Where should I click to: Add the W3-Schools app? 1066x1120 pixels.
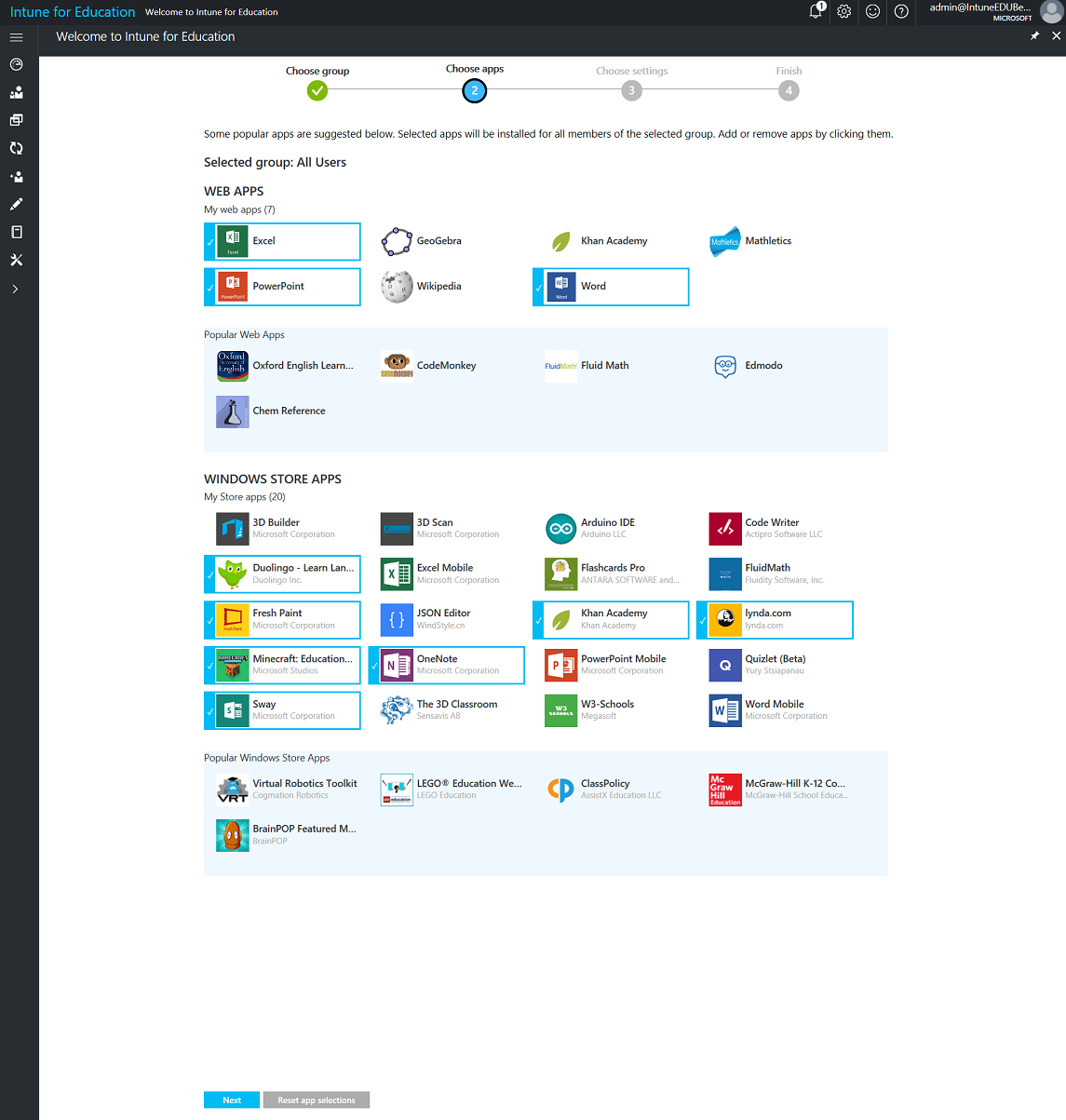click(x=611, y=711)
